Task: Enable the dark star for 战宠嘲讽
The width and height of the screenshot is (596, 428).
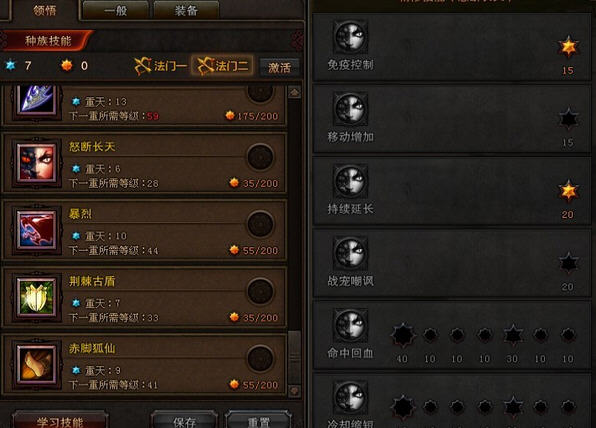Action: 568,263
